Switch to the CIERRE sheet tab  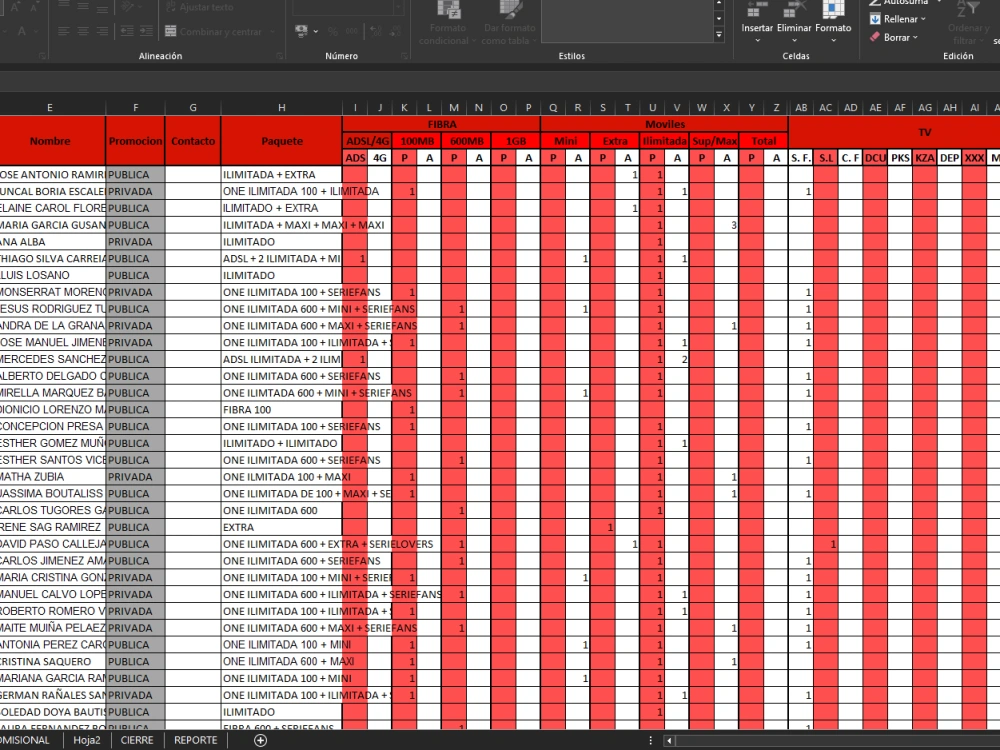[136, 740]
